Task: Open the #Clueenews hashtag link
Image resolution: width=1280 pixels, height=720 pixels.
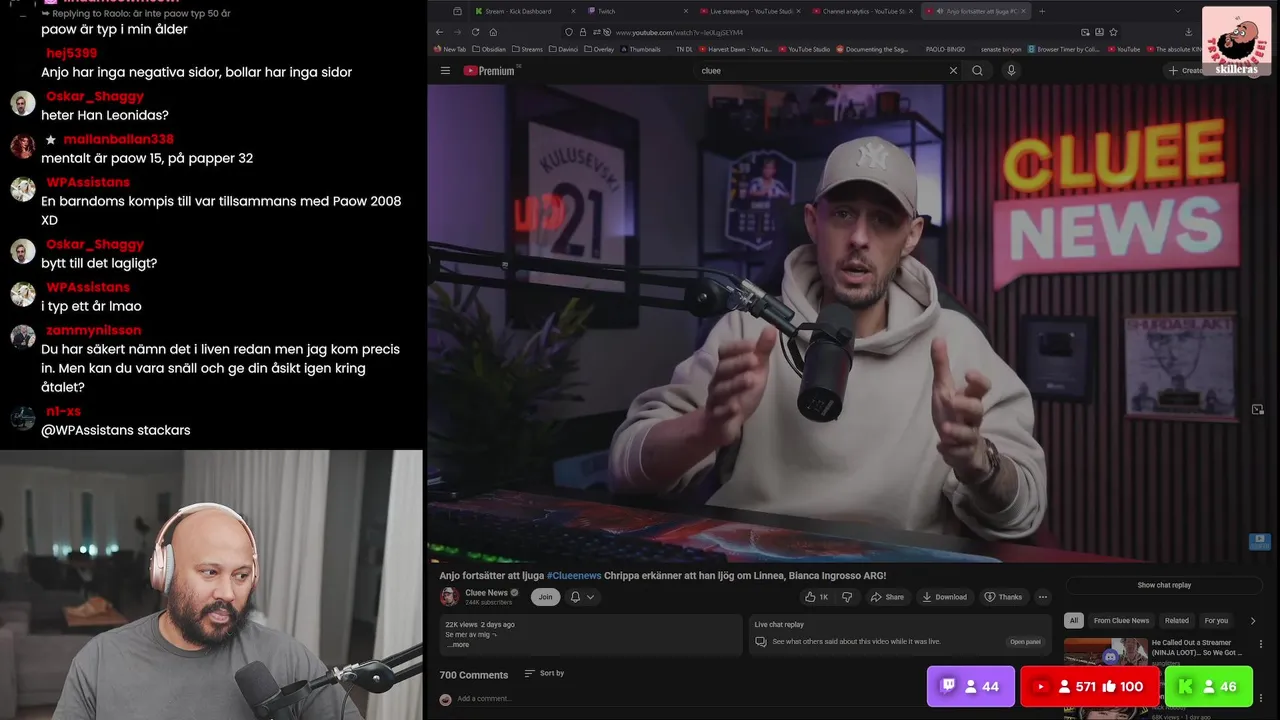Action: click(574, 575)
